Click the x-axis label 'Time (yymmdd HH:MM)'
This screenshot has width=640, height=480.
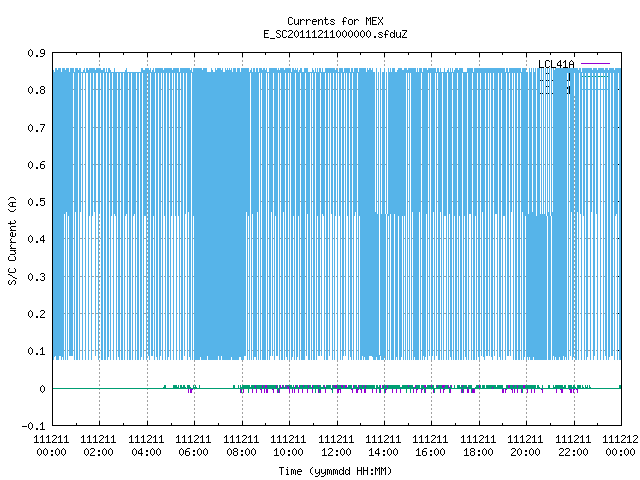(335, 471)
